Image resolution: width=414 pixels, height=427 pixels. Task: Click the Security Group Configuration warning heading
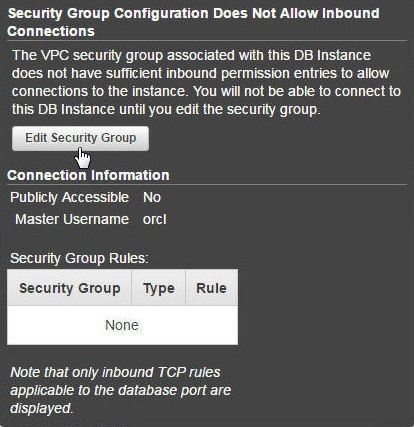click(x=193, y=22)
